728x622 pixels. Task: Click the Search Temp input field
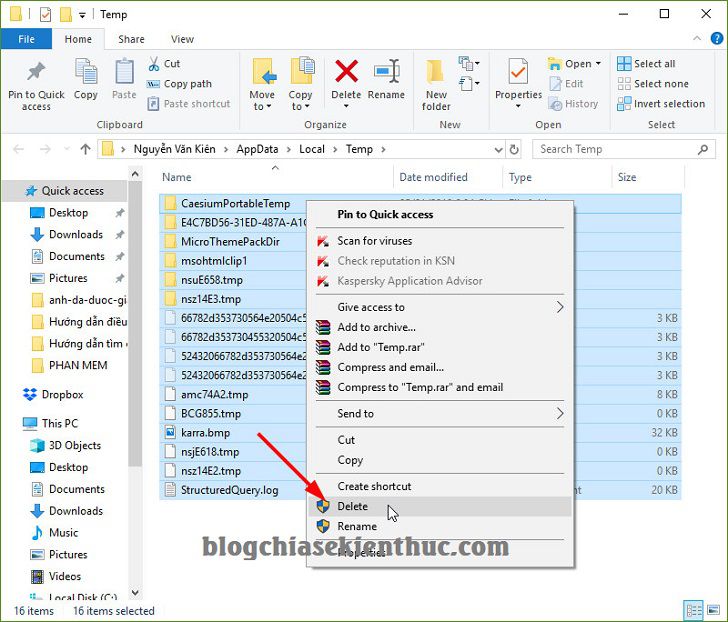(x=617, y=149)
